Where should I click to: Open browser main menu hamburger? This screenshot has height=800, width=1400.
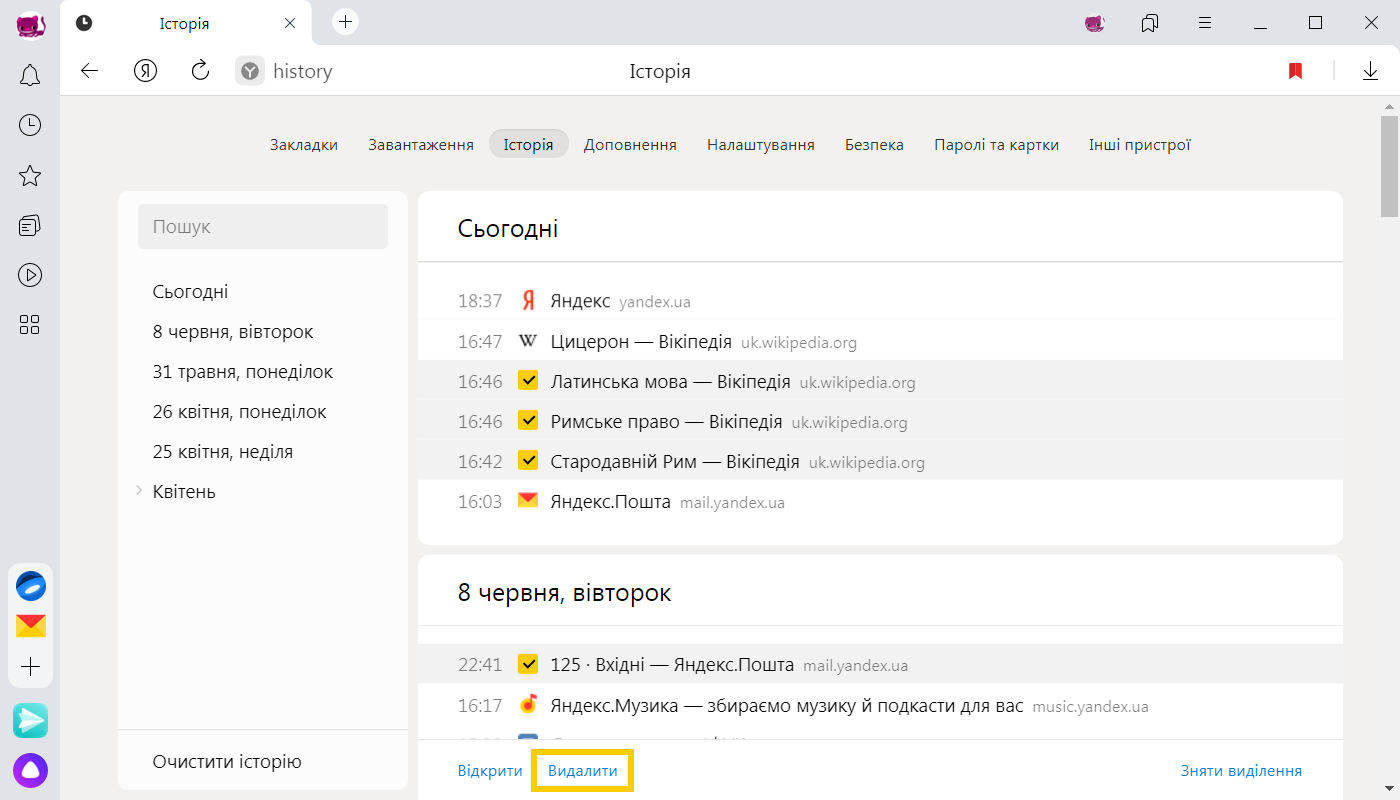1205,23
